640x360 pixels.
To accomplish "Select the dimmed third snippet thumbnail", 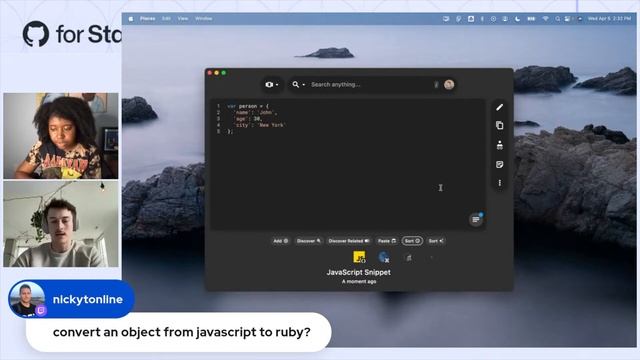I will [409, 258].
